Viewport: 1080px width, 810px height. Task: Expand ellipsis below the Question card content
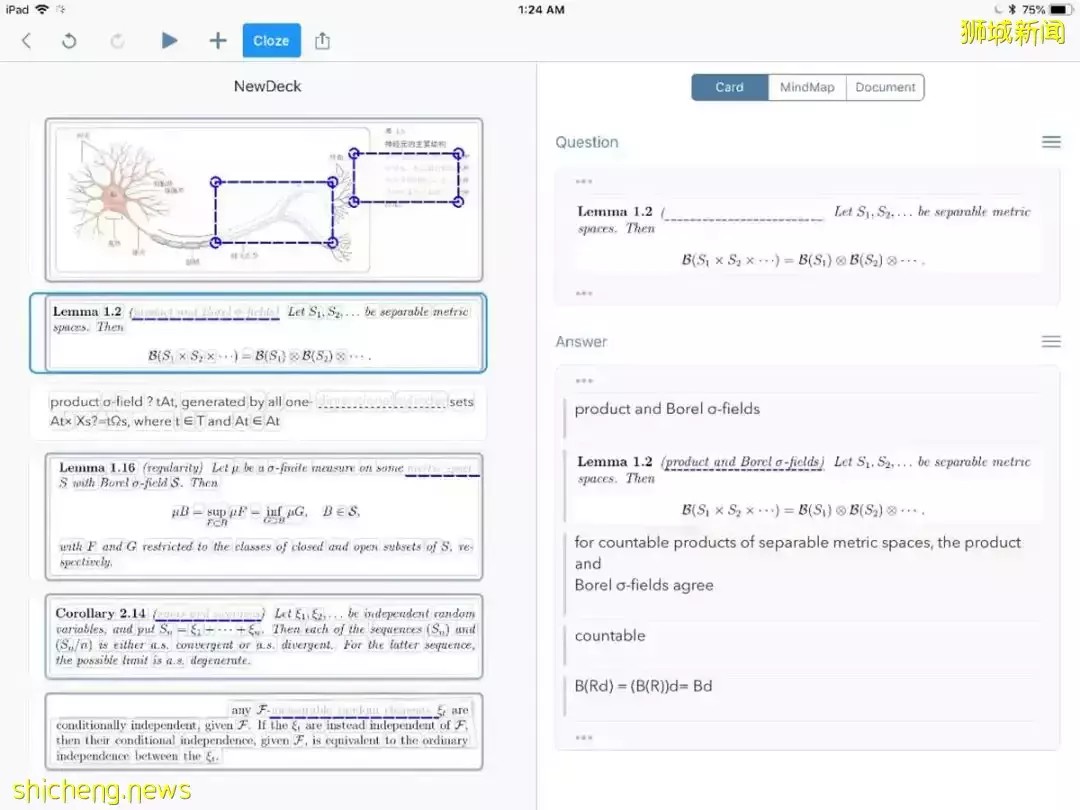pyautogui.click(x=584, y=293)
